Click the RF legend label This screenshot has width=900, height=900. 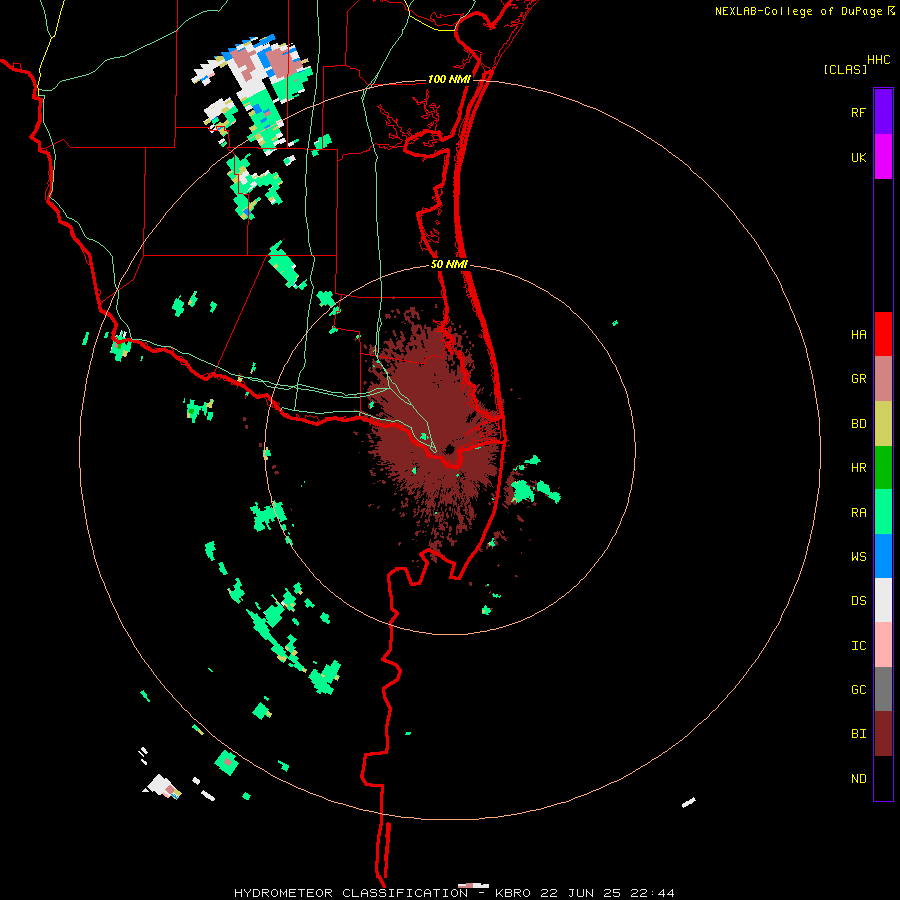click(858, 112)
